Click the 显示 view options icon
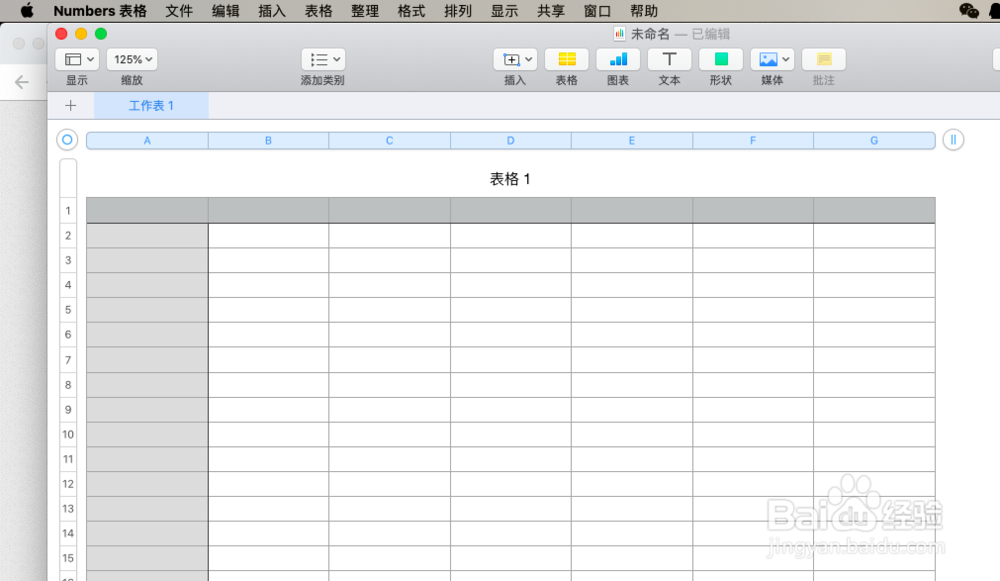 73,58
